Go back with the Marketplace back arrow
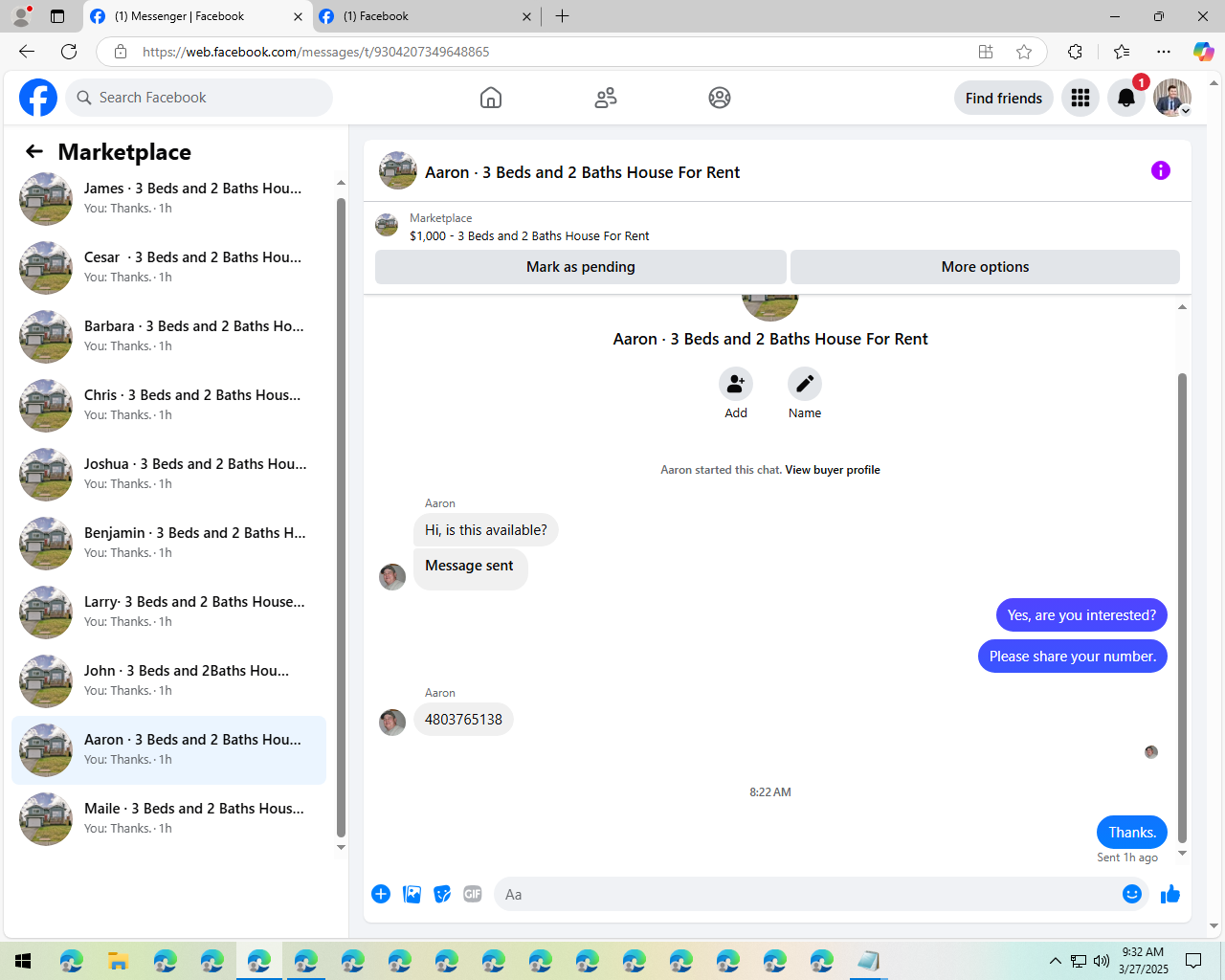This screenshot has width=1225, height=980. click(x=34, y=151)
